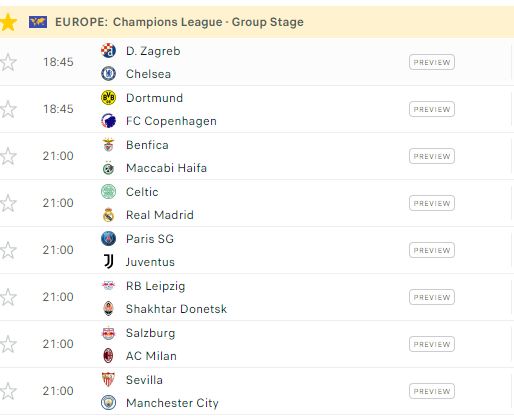The height and width of the screenshot is (416, 514).
Task: Click the Dinamo Zagreb club crest
Action: click(x=108, y=51)
